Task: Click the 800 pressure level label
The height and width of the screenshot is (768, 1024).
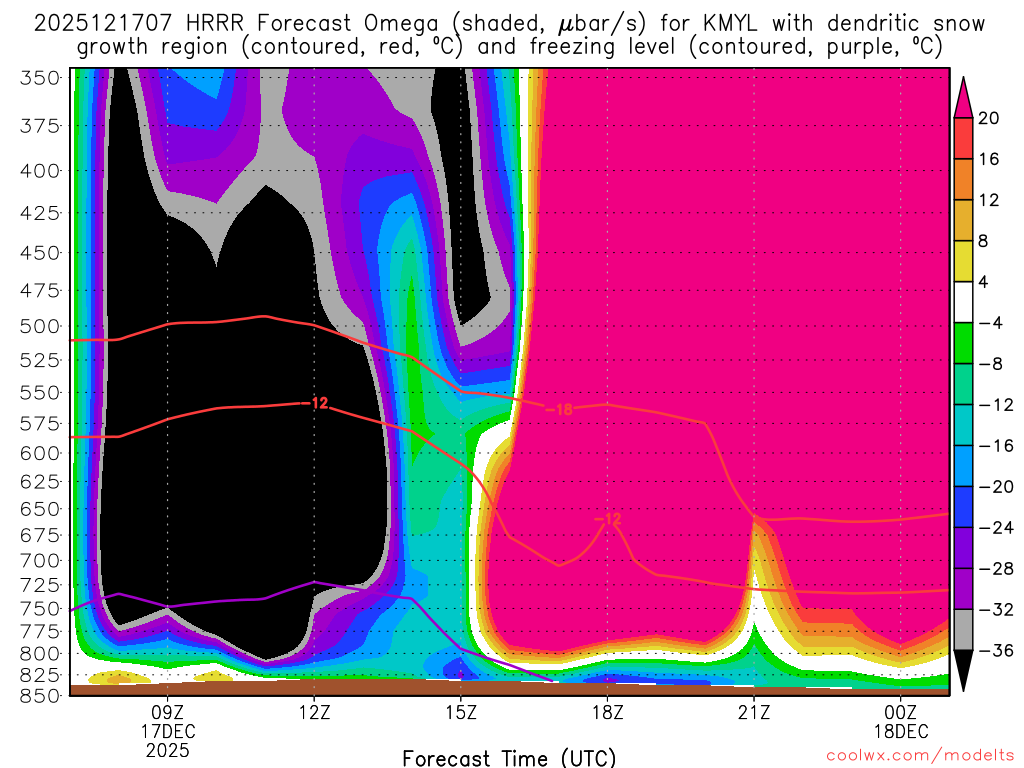Action: pos(40,653)
